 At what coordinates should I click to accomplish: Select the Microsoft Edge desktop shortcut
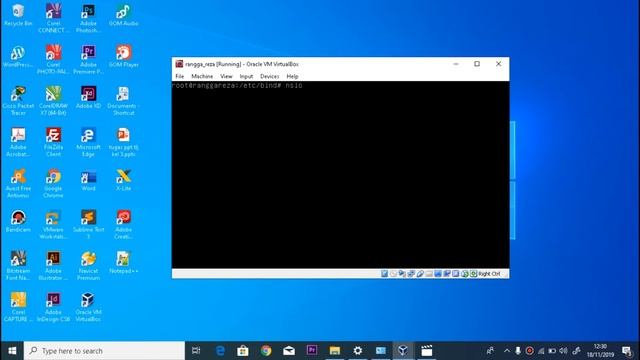[88, 142]
